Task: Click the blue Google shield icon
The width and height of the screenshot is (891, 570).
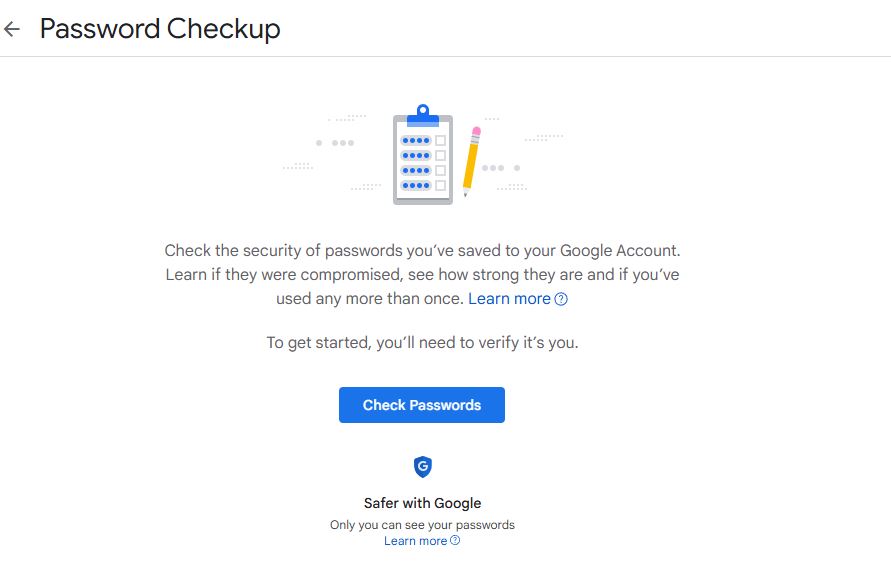Action: (422, 467)
